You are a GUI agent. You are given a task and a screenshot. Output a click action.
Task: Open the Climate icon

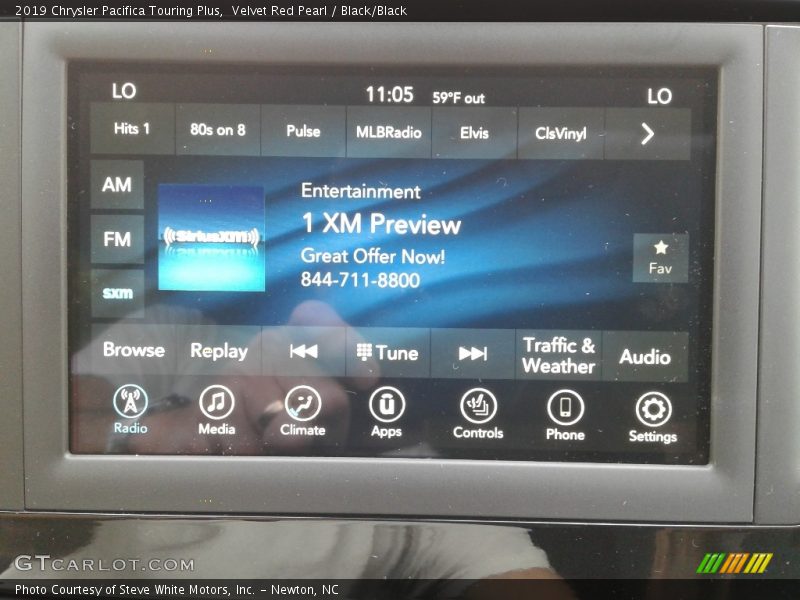click(x=303, y=411)
